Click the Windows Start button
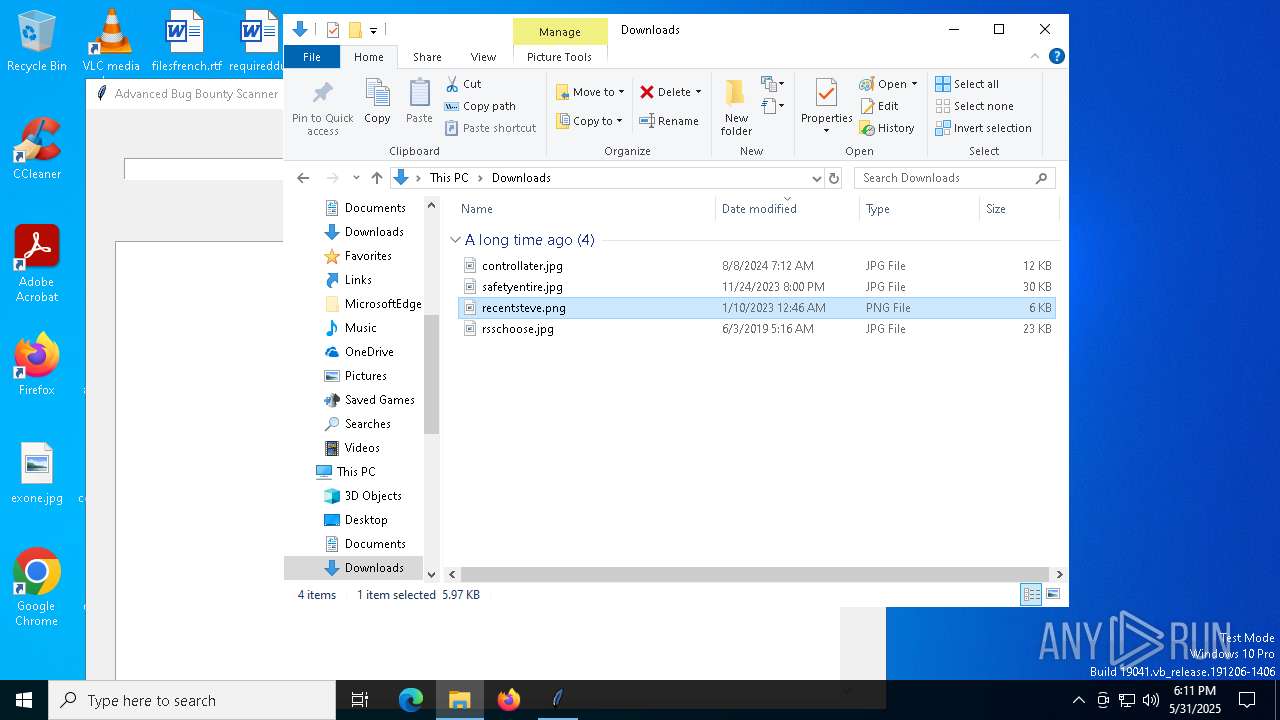Image resolution: width=1280 pixels, height=720 pixels. tap(24, 700)
